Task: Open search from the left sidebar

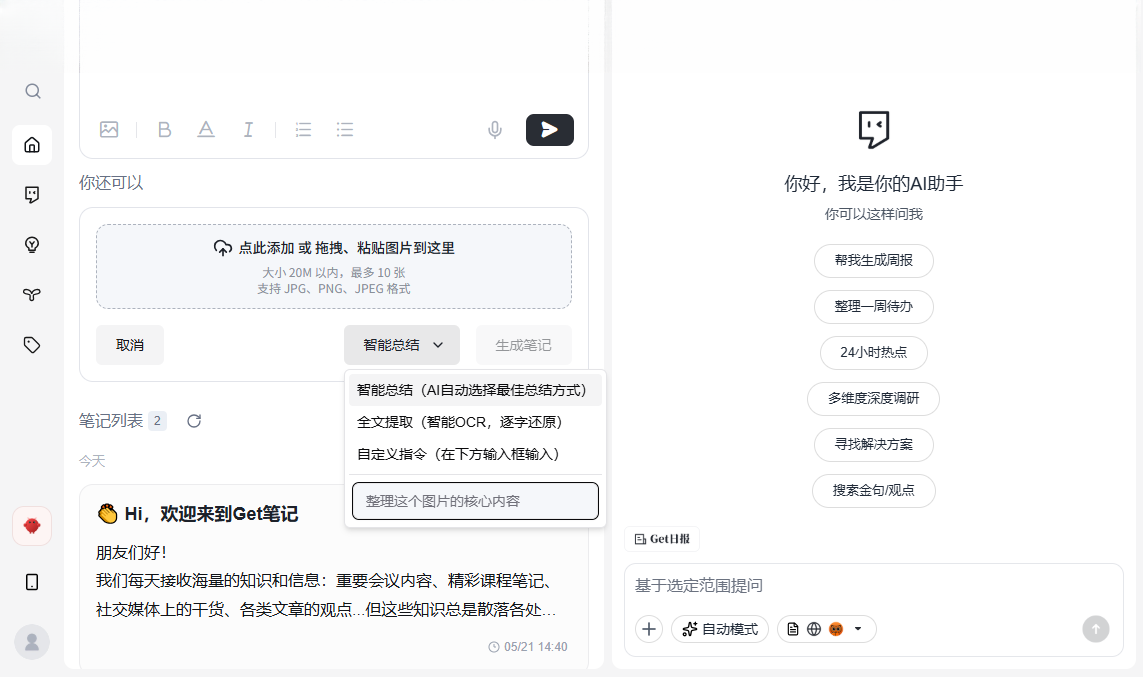Action: coord(32,91)
